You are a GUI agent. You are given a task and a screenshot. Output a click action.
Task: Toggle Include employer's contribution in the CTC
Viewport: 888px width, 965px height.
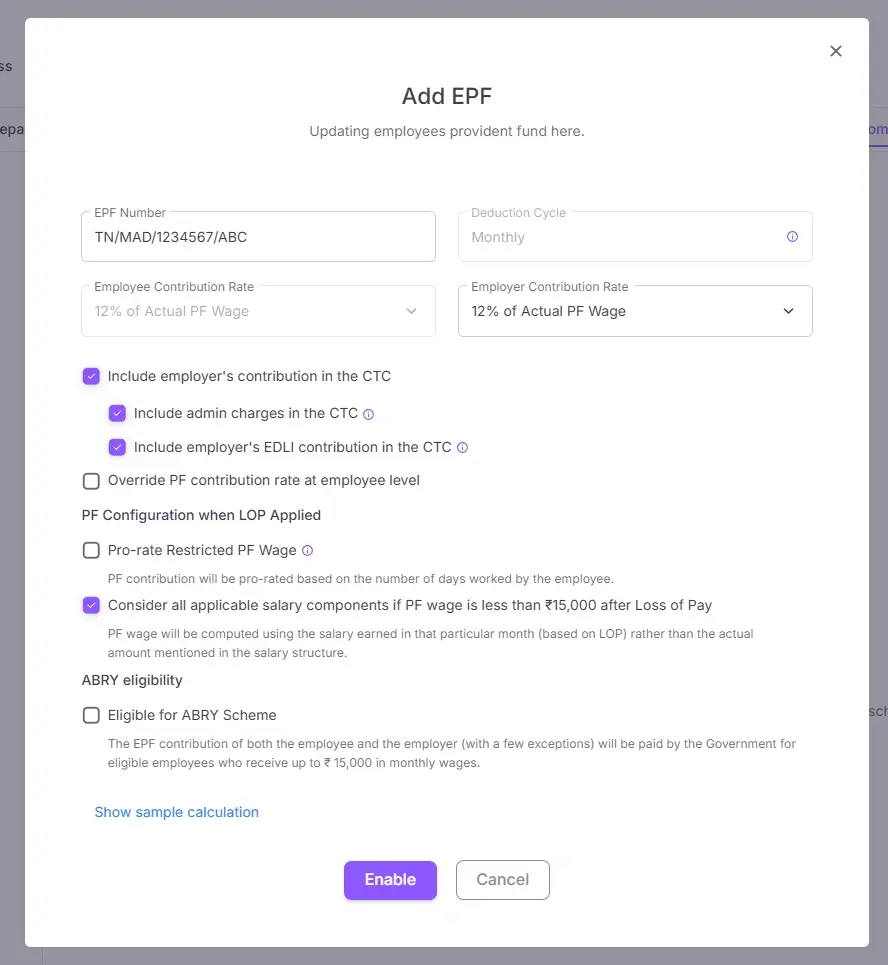91,376
